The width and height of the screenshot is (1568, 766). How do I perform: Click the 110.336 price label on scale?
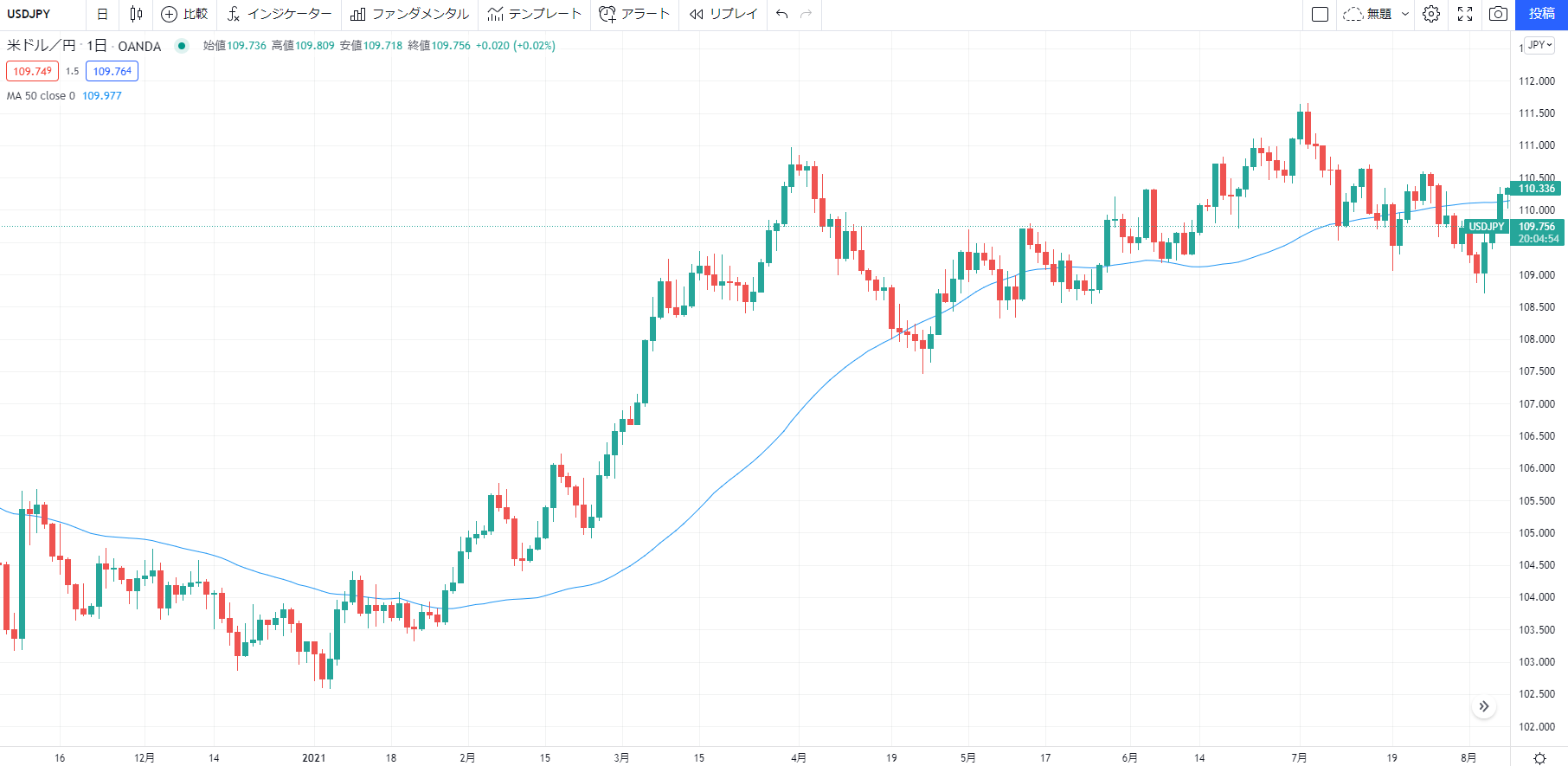(x=1536, y=189)
